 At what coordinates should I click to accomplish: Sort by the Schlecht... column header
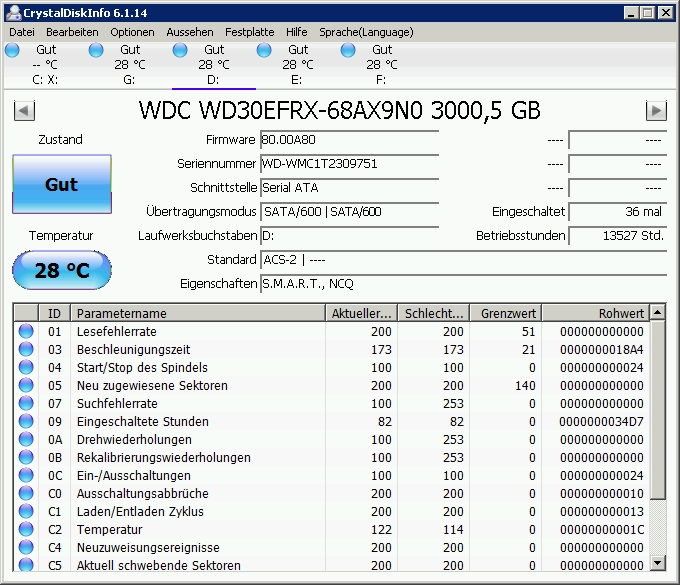(x=433, y=313)
